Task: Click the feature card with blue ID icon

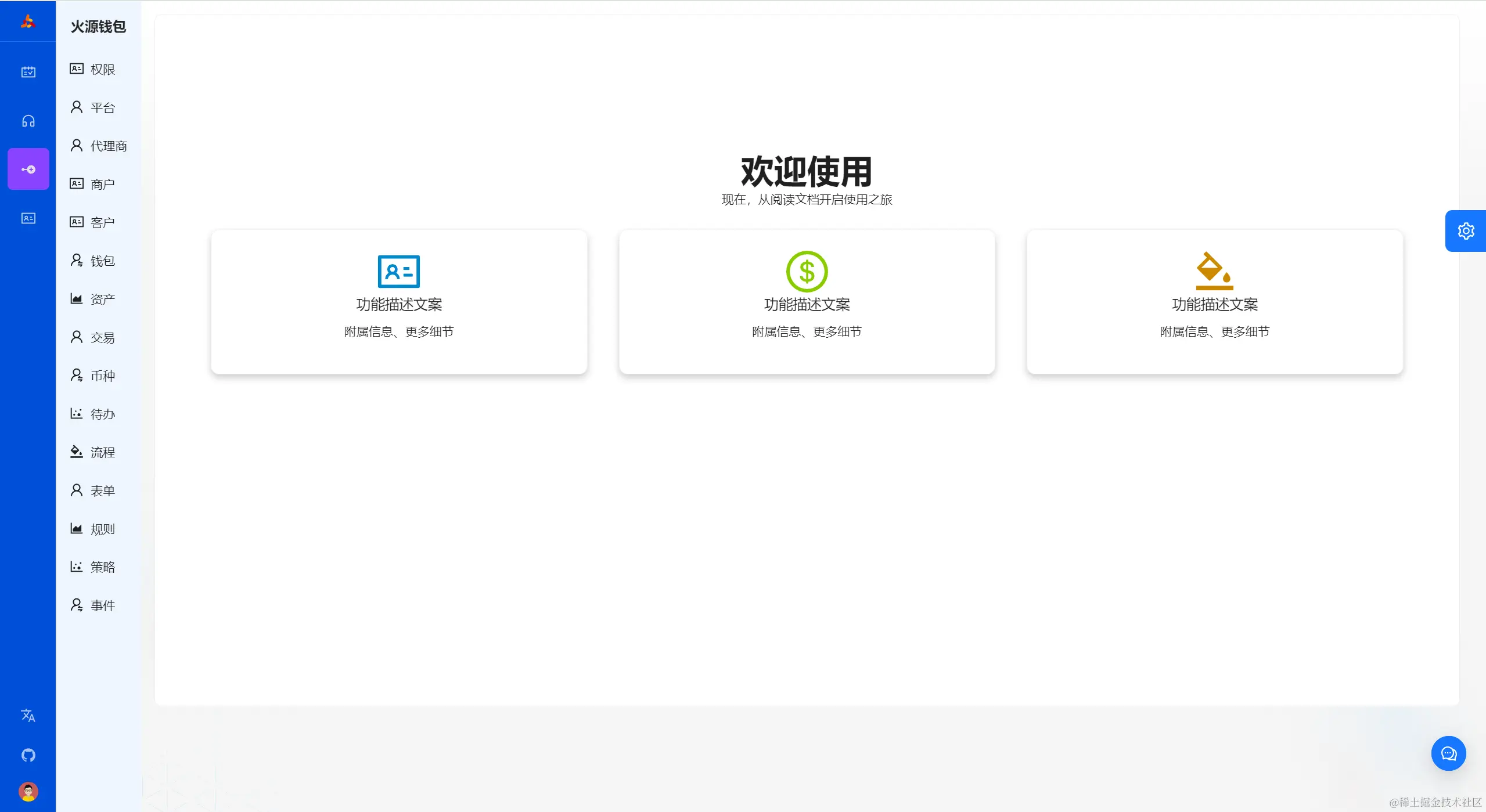Action: point(399,302)
